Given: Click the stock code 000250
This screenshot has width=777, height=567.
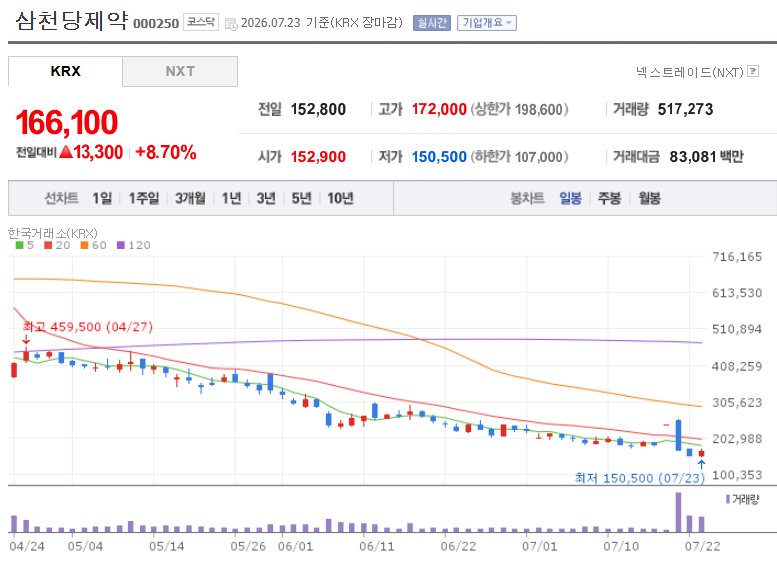Looking at the screenshot, I should coord(156,24).
